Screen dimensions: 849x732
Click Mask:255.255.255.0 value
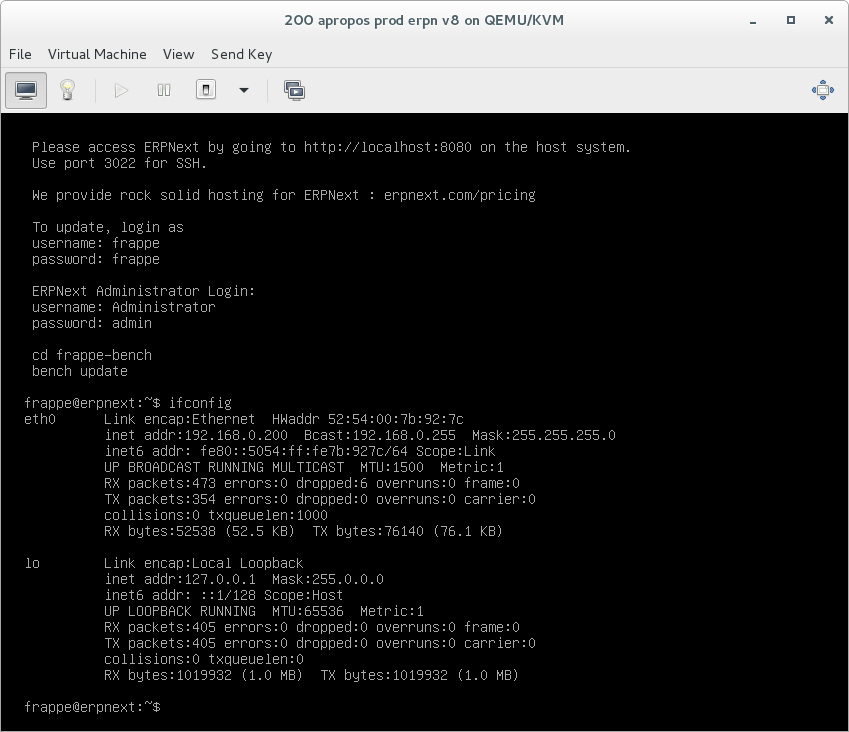point(544,436)
